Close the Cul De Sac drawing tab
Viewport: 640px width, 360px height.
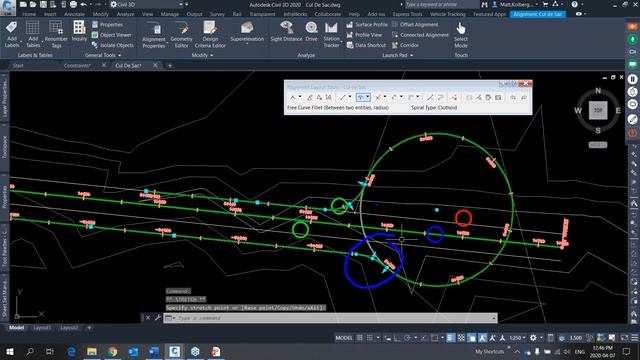155,65
